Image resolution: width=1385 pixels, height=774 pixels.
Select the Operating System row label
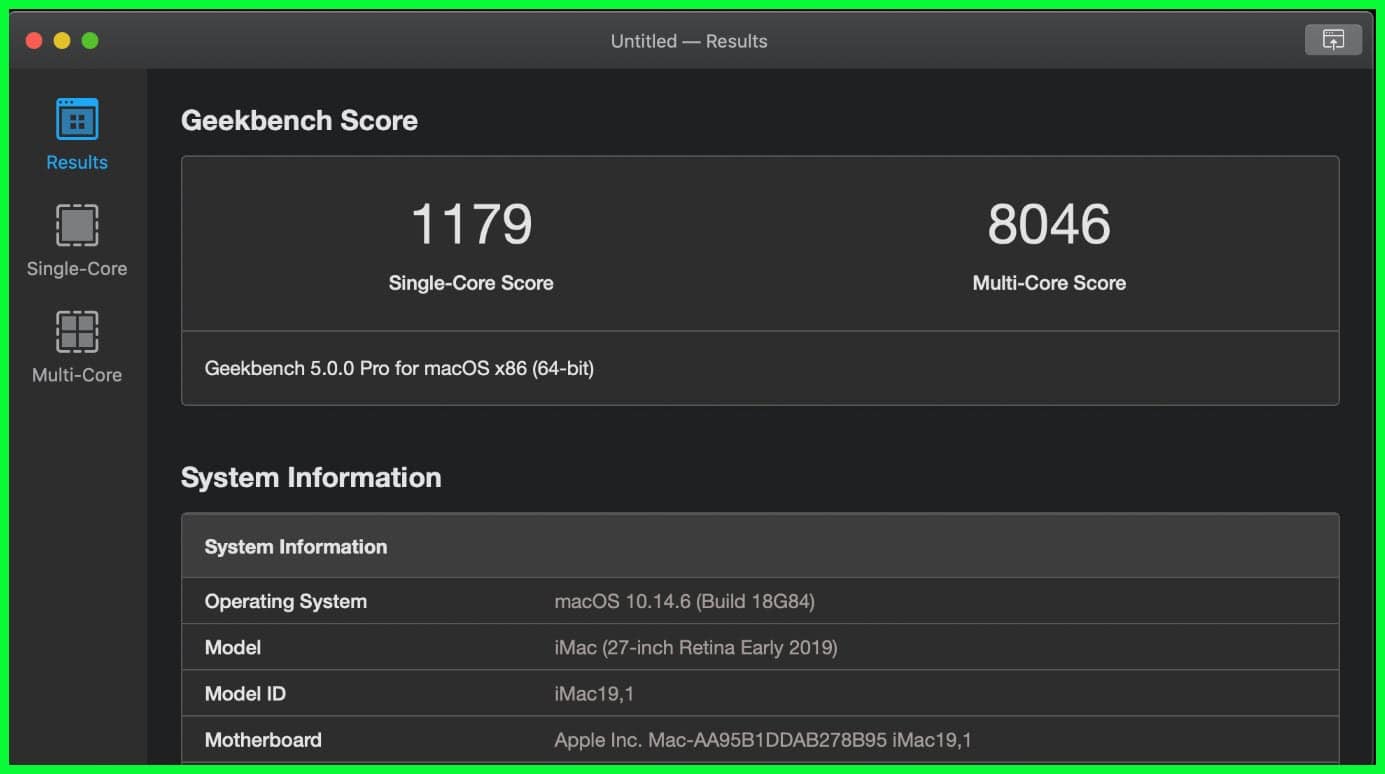point(285,602)
